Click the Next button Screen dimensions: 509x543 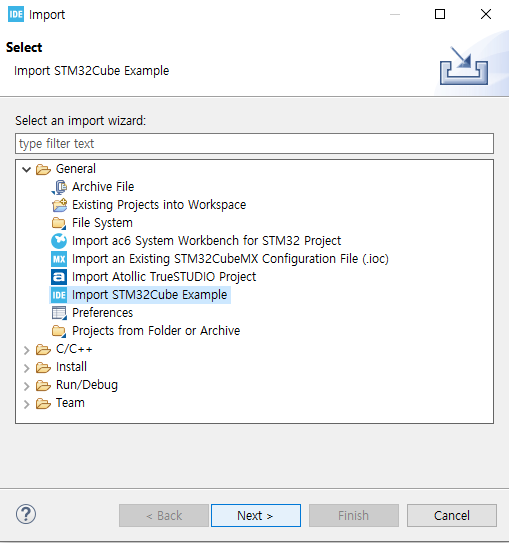click(x=256, y=516)
